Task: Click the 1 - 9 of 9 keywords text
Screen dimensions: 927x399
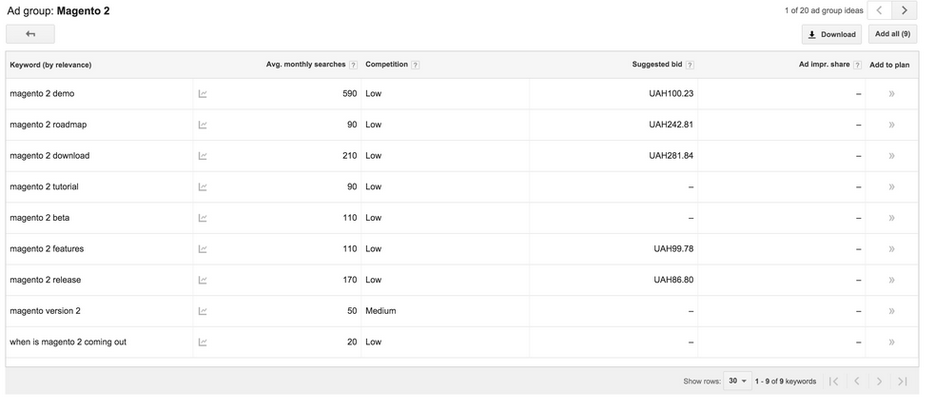Action: click(x=786, y=381)
